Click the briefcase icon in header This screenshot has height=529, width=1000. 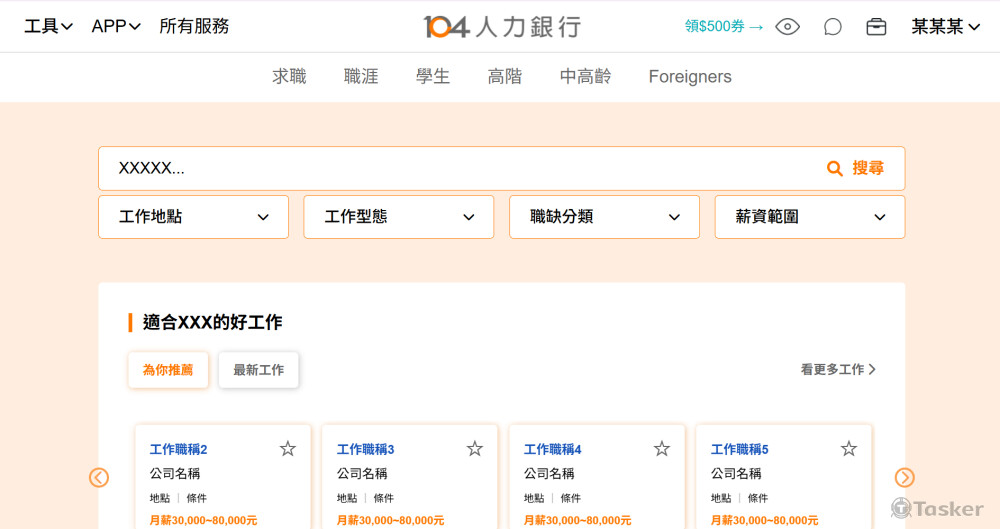tap(876, 27)
